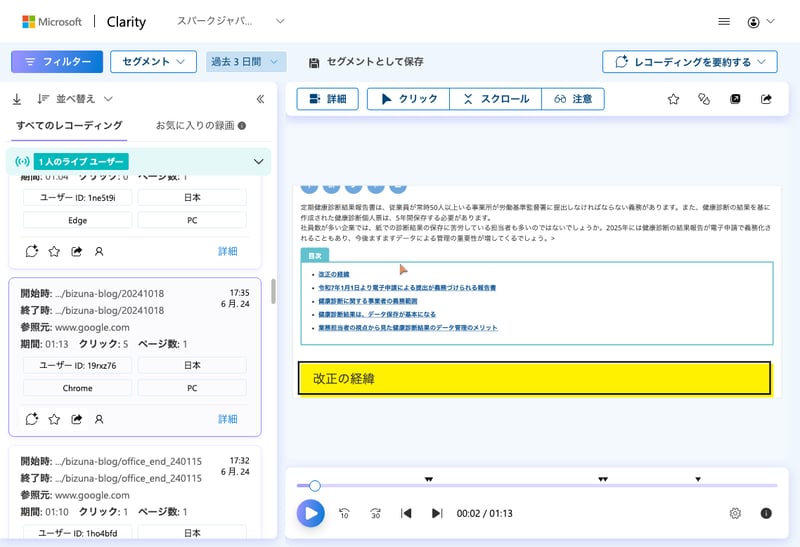Click the playback progress slider handle

(315, 486)
